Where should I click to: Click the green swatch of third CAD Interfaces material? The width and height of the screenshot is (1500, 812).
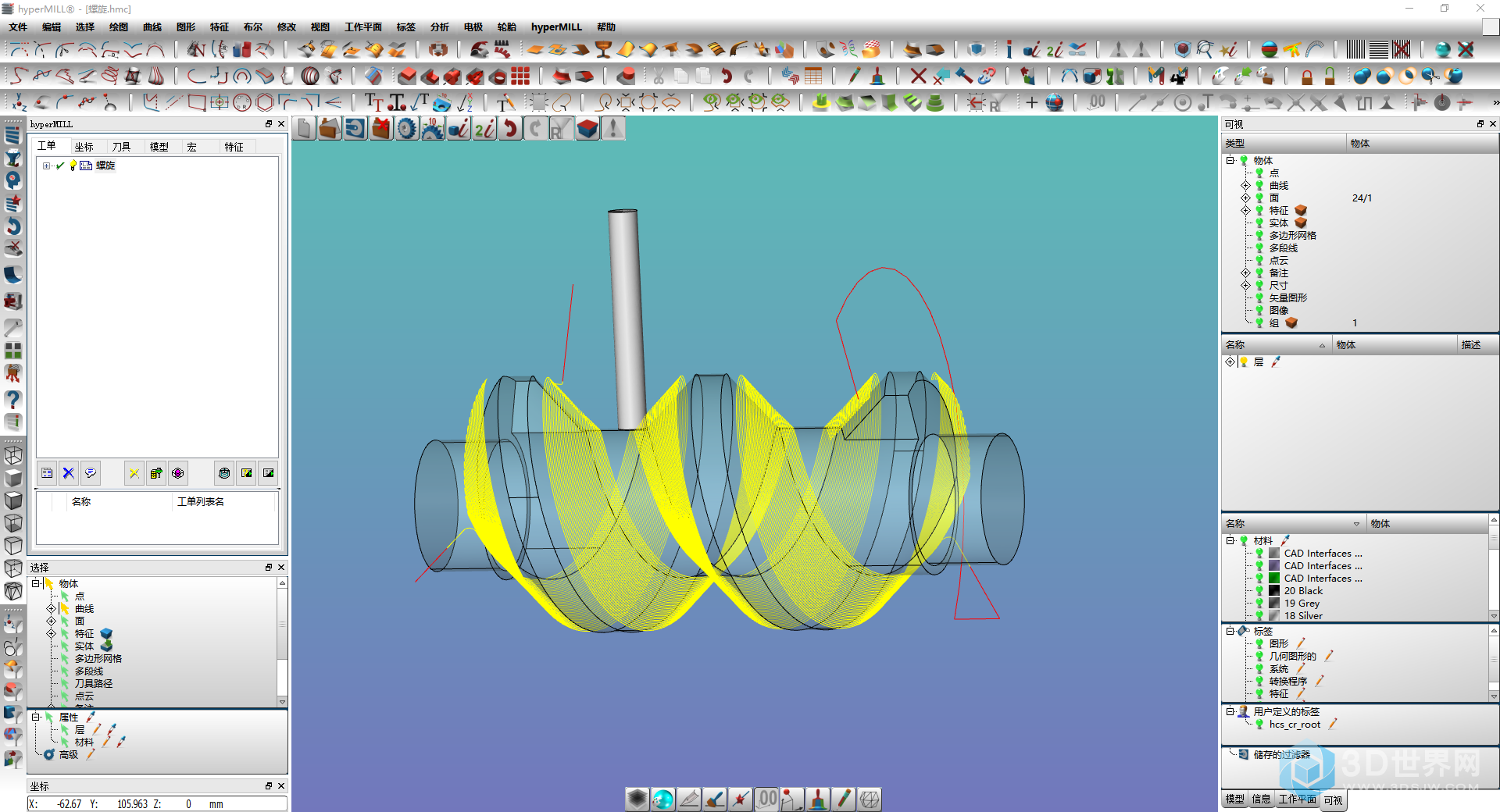point(1274,579)
